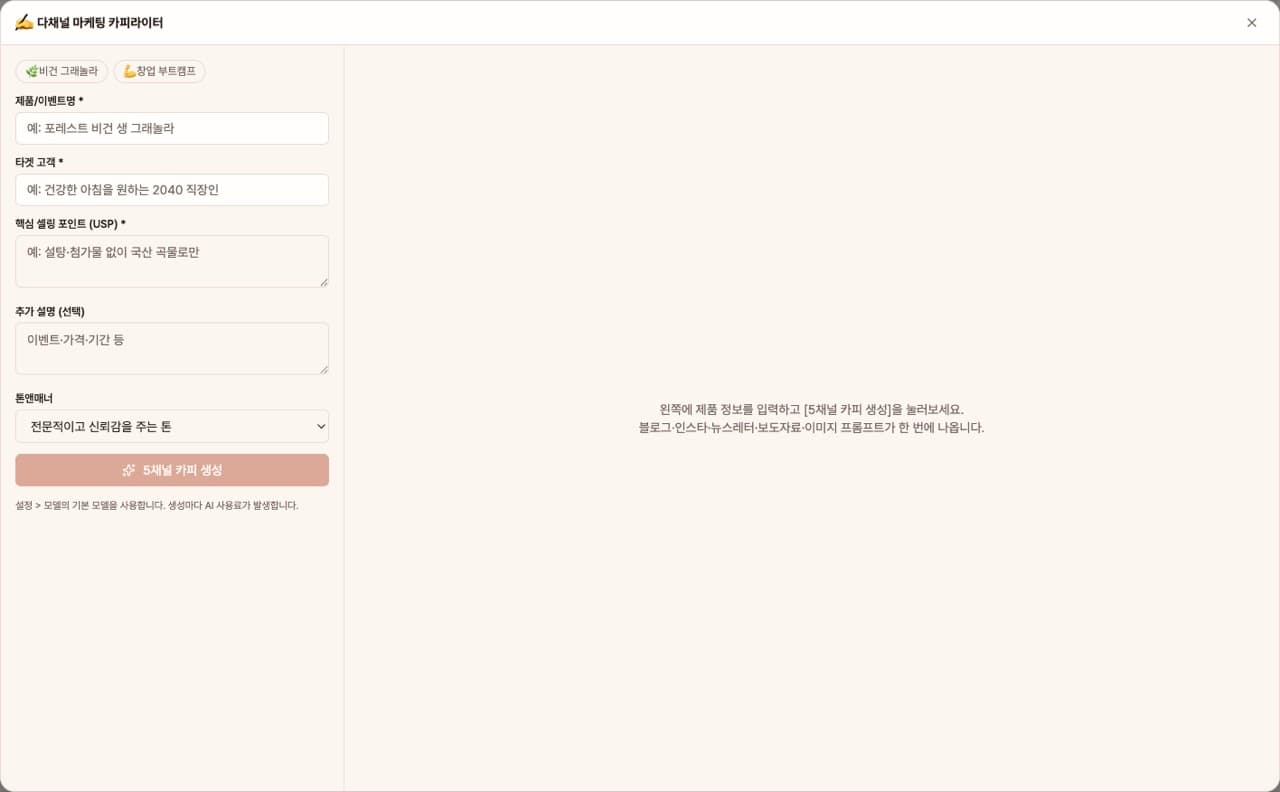
Task: Click into the 핵심 셀링 포인트 (USP) textarea
Action: pos(172,261)
